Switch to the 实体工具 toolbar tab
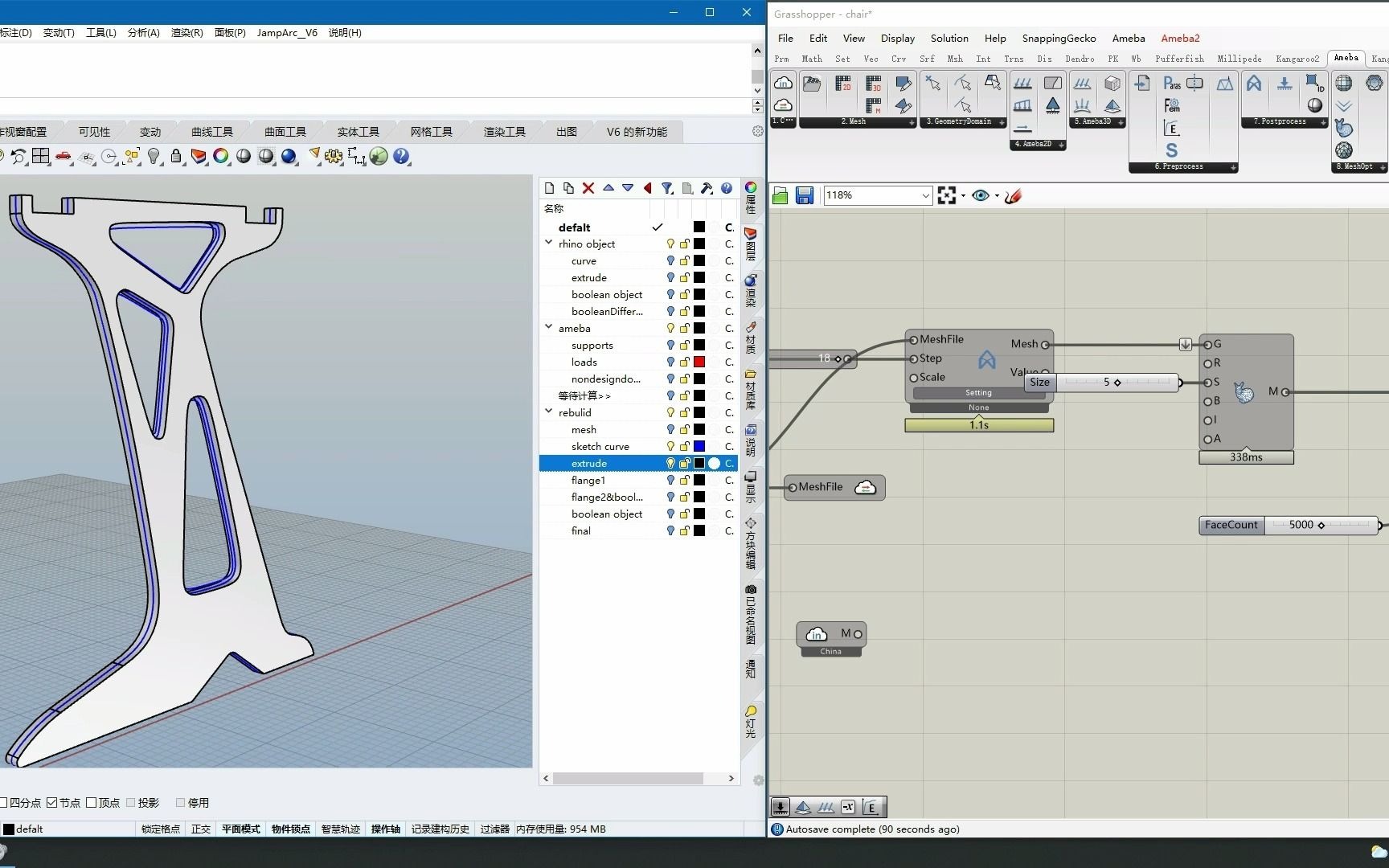Image resolution: width=1389 pixels, height=868 pixels. tap(358, 132)
